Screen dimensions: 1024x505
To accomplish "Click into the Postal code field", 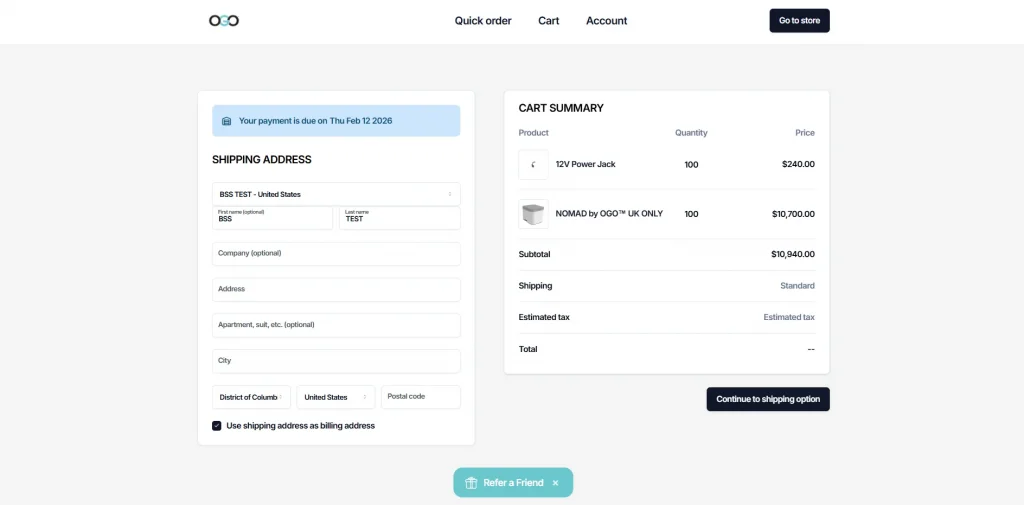I will (x=421, y=397).
